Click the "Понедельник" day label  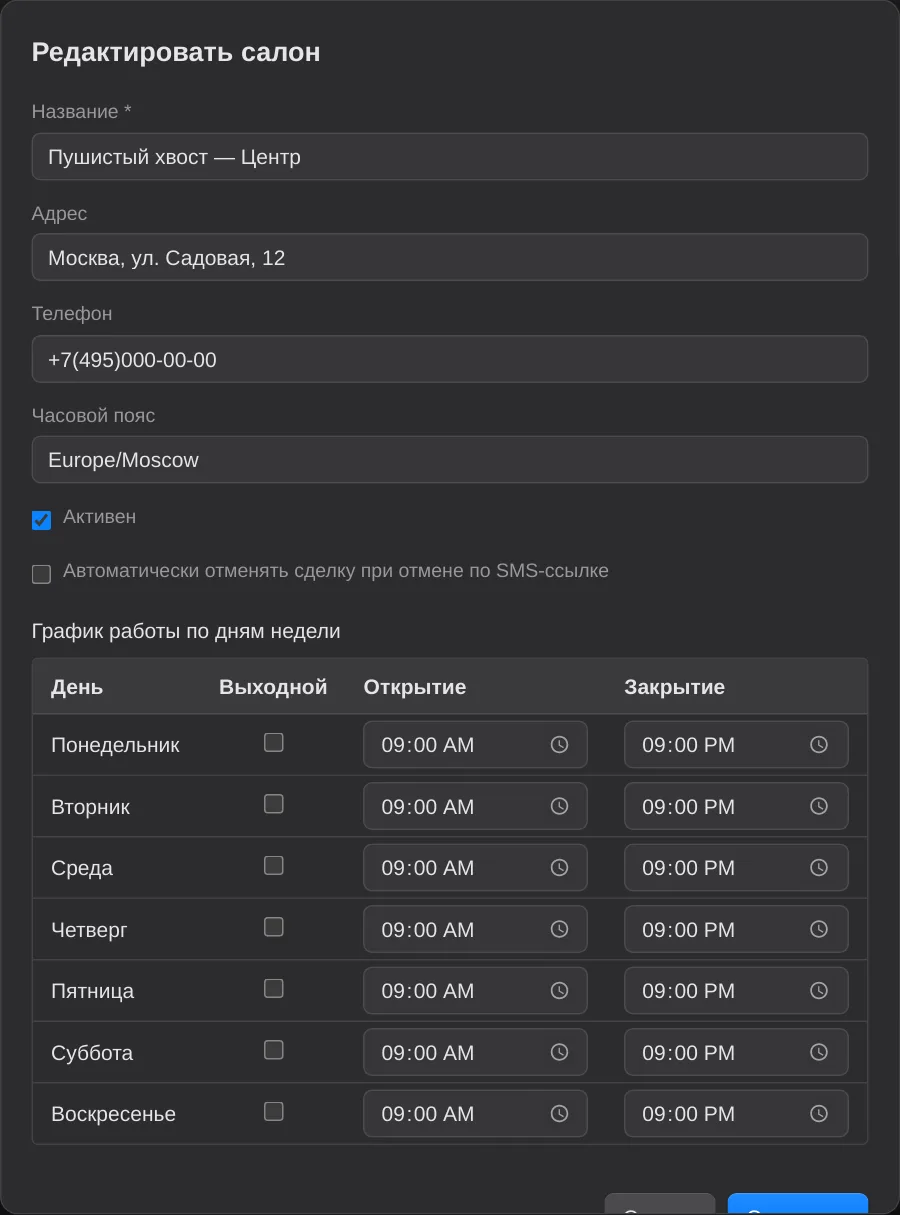tap(115, 745)
